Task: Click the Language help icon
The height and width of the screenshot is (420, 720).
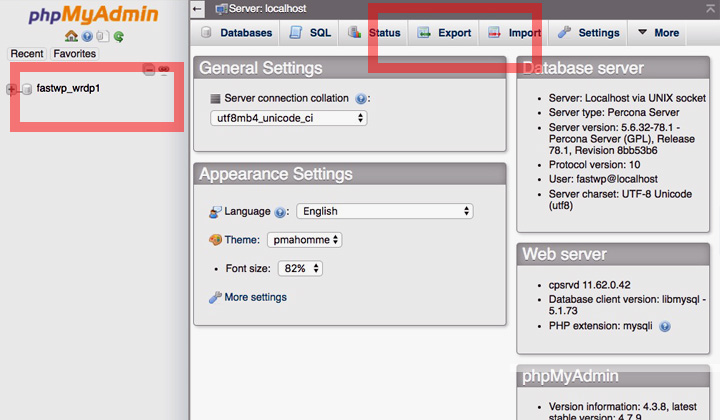Action: tap(280, 212)
